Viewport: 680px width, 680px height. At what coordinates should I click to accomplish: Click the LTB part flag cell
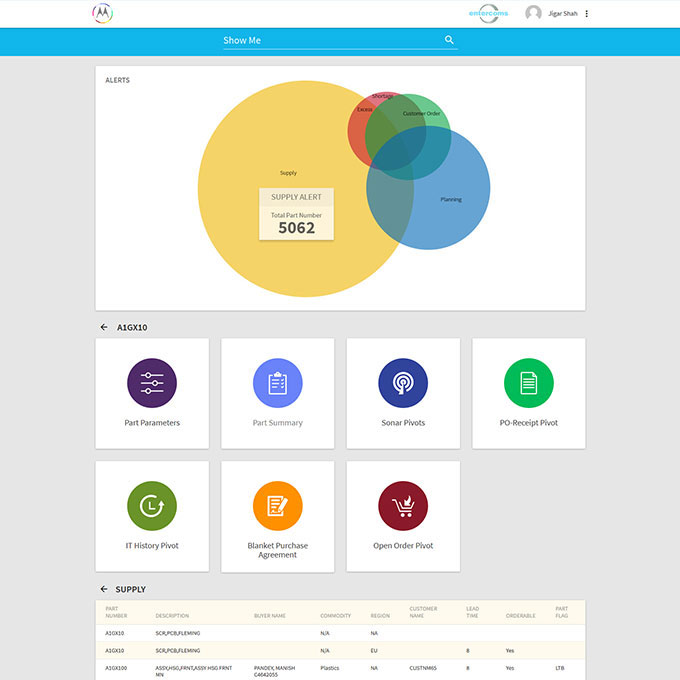click(559, 668)
